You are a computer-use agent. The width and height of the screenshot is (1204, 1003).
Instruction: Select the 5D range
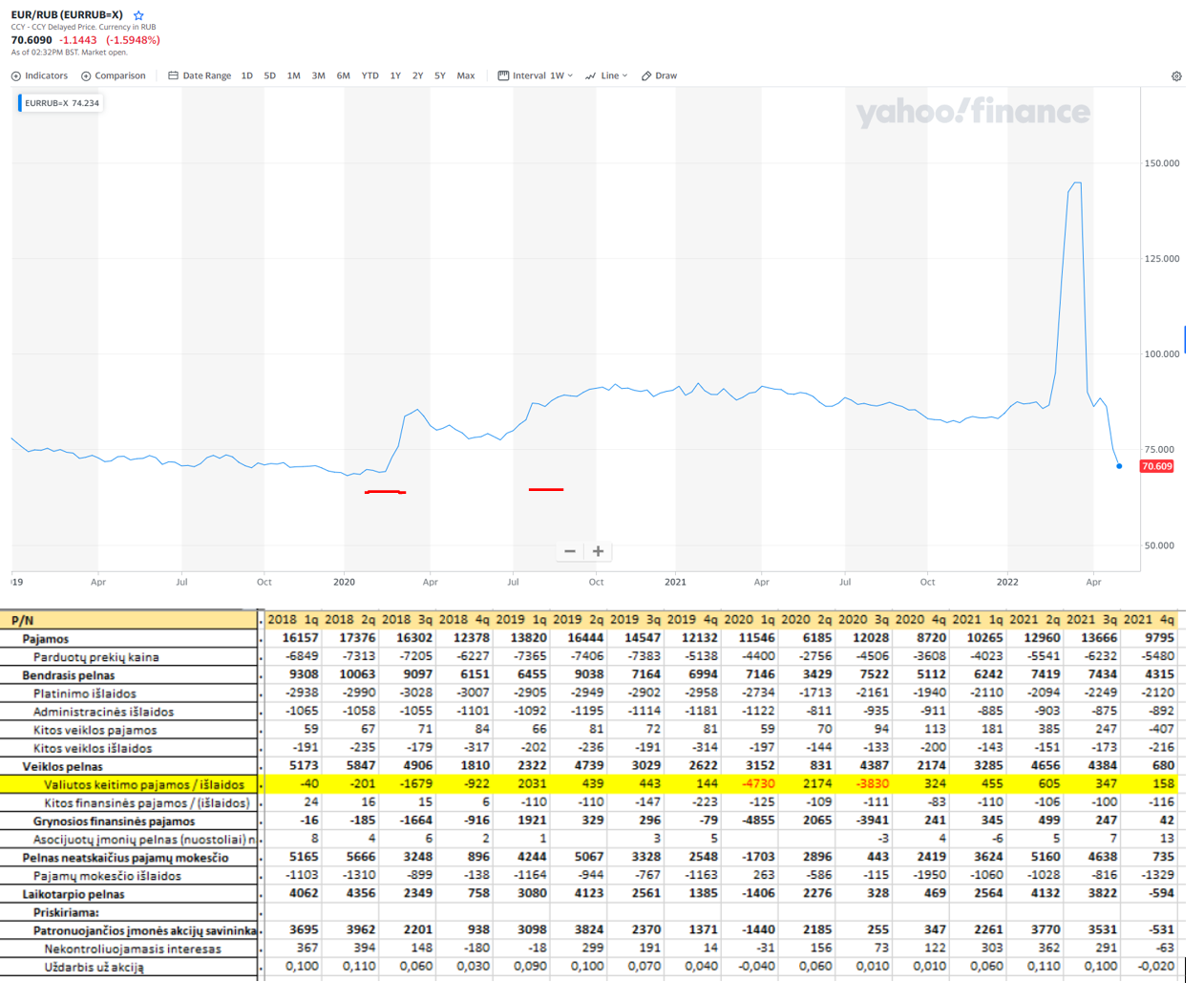coord(270,75)
